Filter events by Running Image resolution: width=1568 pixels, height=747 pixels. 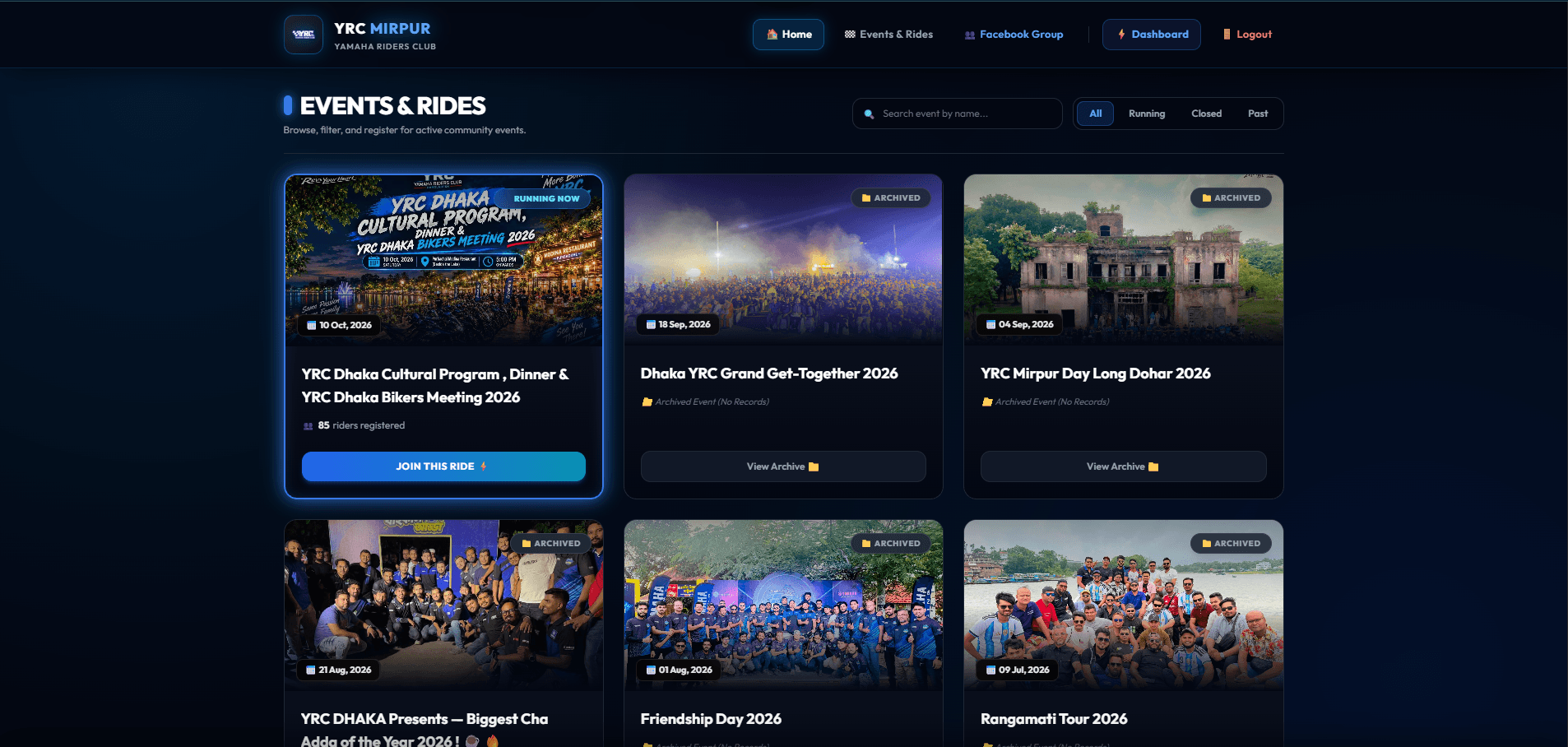click(1147, 114)
